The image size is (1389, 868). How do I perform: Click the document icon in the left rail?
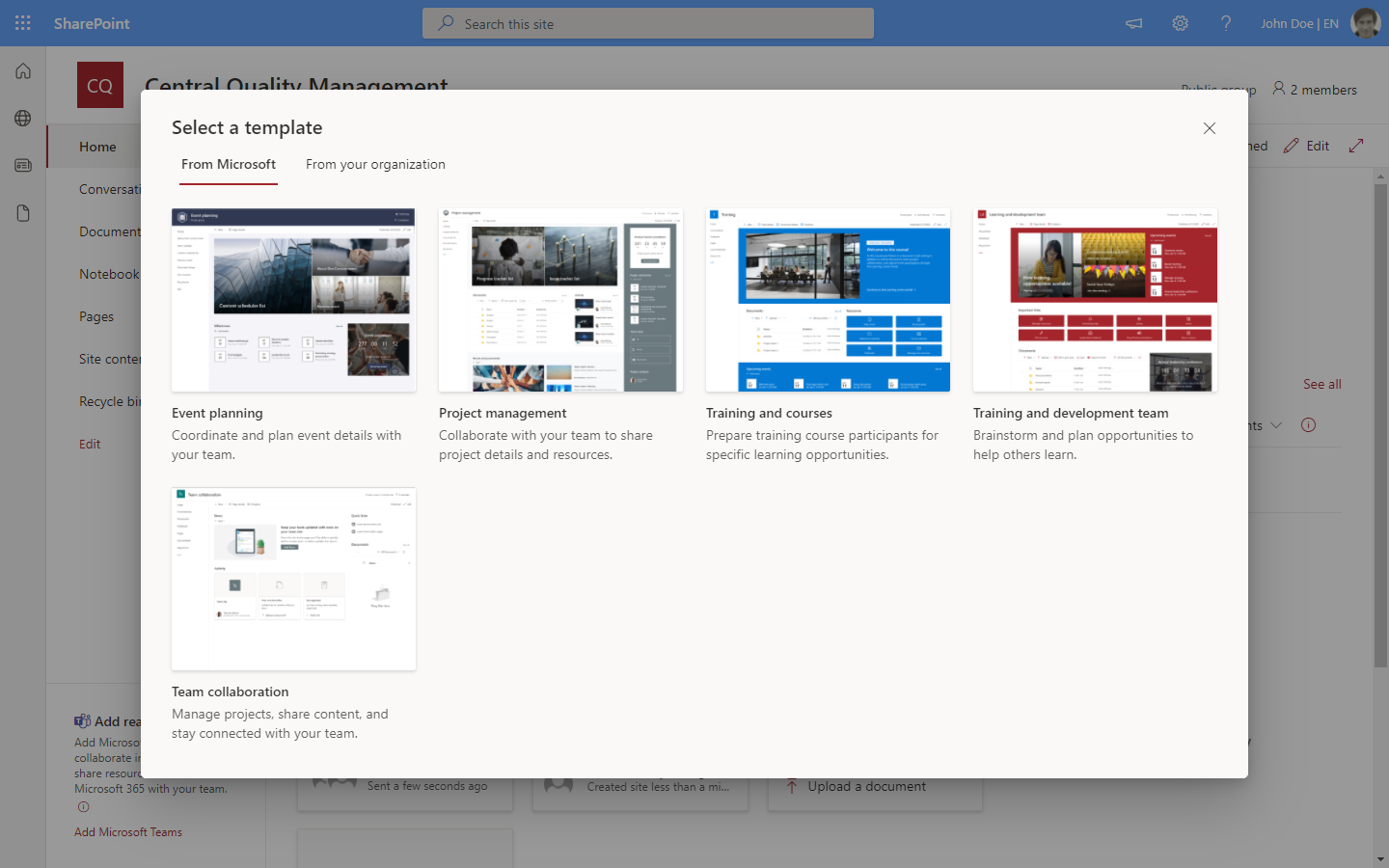22,212
